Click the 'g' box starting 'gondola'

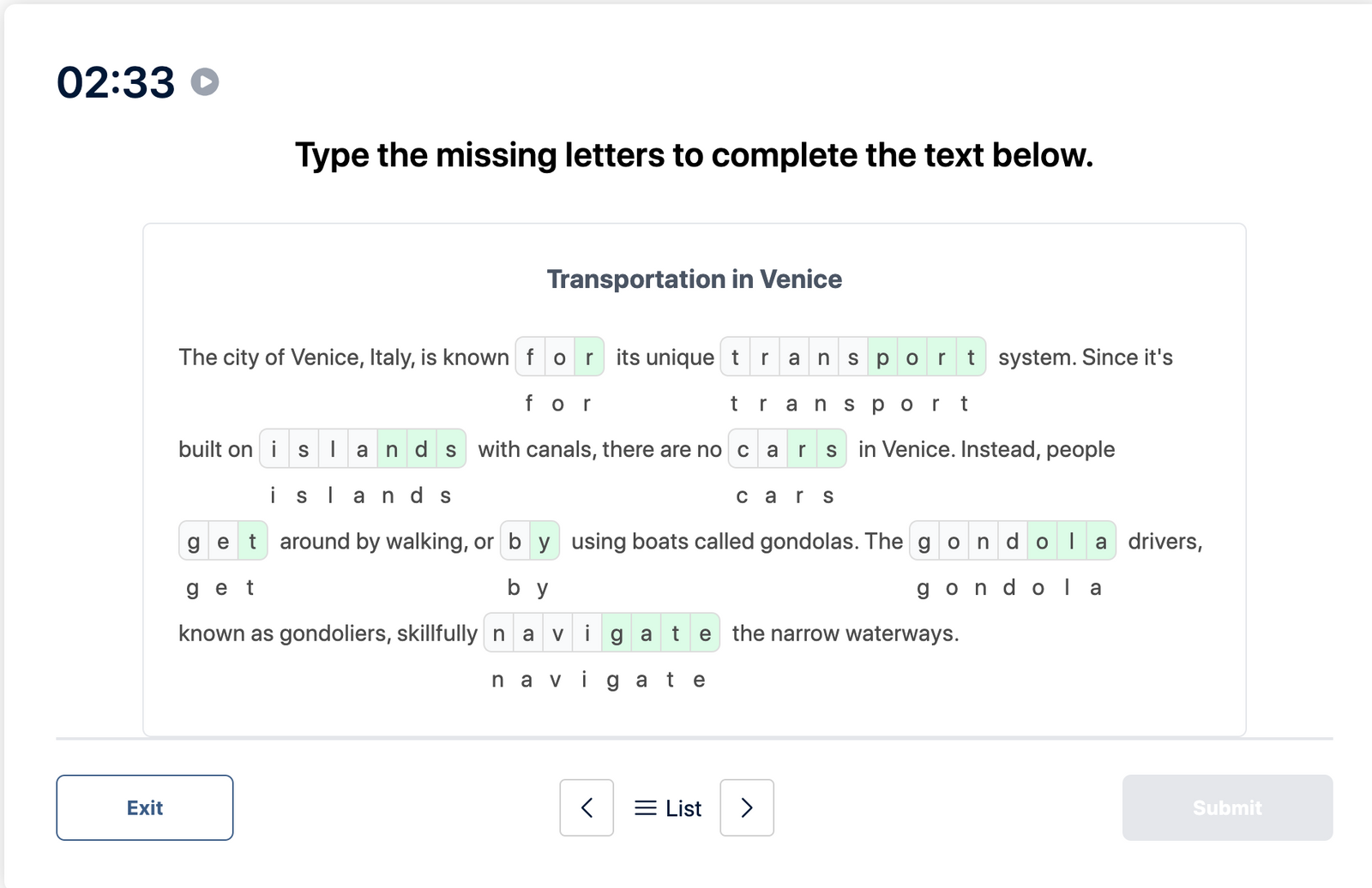(924, 541)
